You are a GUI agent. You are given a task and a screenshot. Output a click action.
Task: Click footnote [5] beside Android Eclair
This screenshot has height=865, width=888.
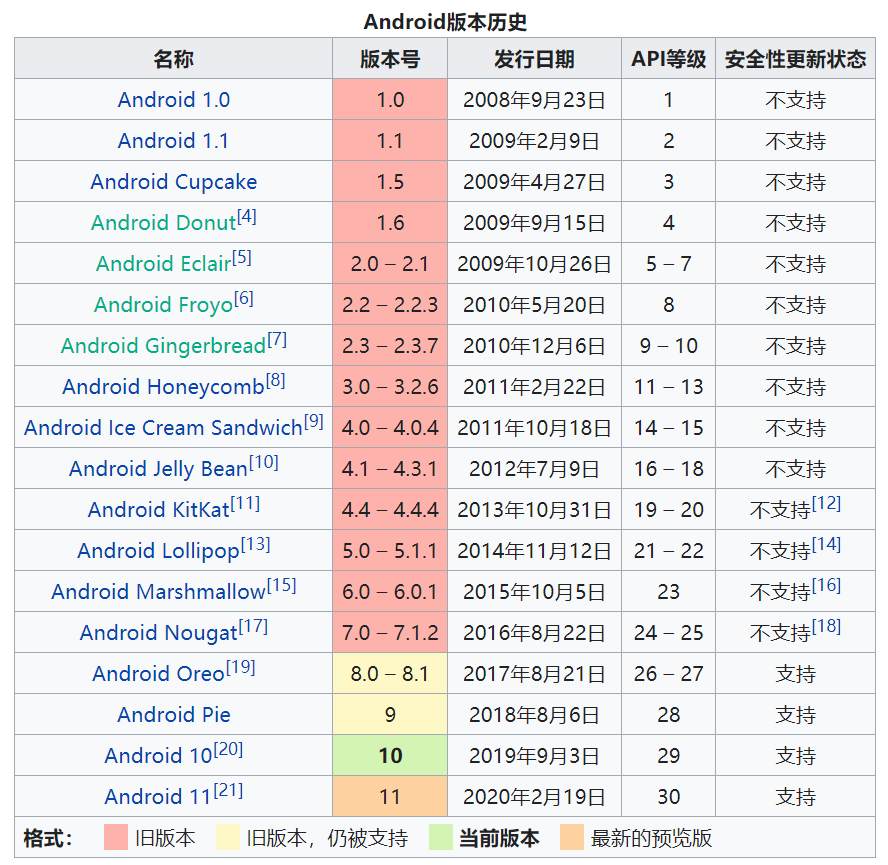pos(242,258)
